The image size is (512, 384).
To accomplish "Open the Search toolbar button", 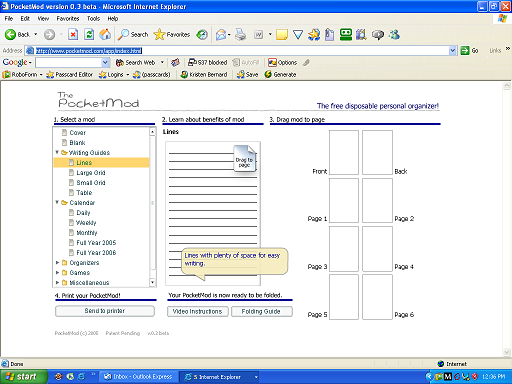I will coord(133,34).
